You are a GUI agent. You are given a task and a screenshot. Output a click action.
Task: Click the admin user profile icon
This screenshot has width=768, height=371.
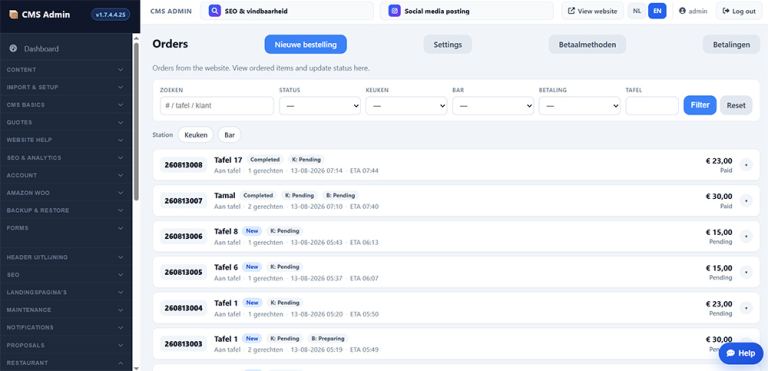pos(682,11)
